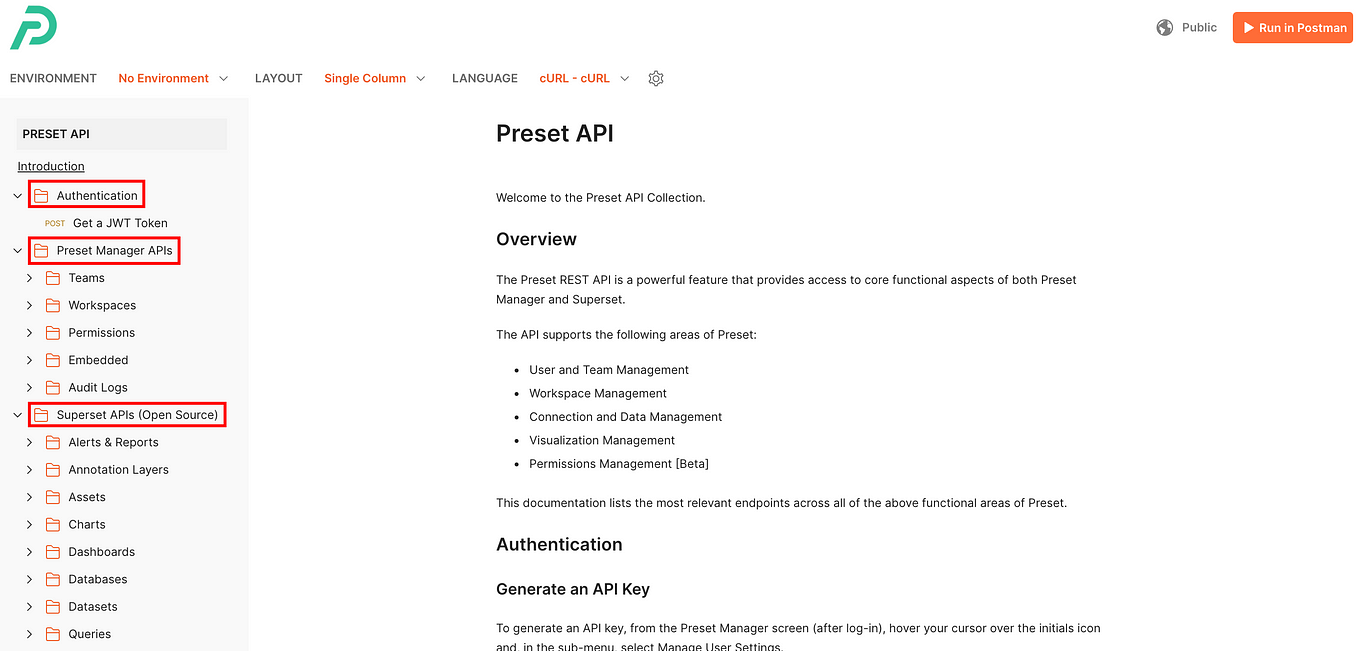Collapse the Authentication folder chevron
1360x651 pixels.
pos(16,195)
